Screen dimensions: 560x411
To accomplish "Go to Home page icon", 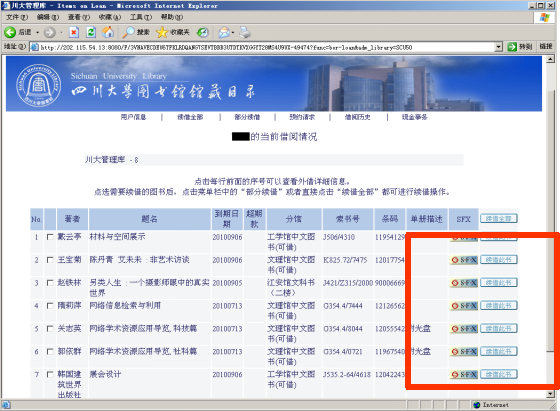I will pos(108,32).
